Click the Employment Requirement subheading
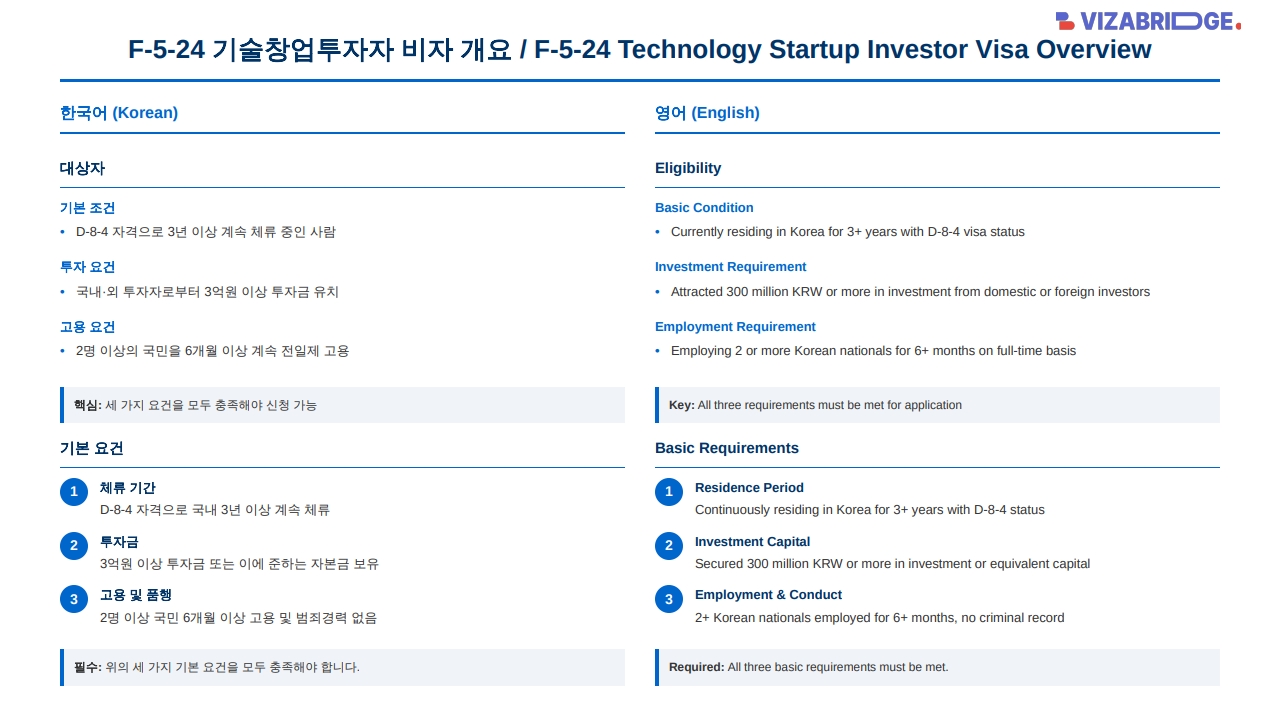The width and height of the screenshot is (1280, 720). 735,327
